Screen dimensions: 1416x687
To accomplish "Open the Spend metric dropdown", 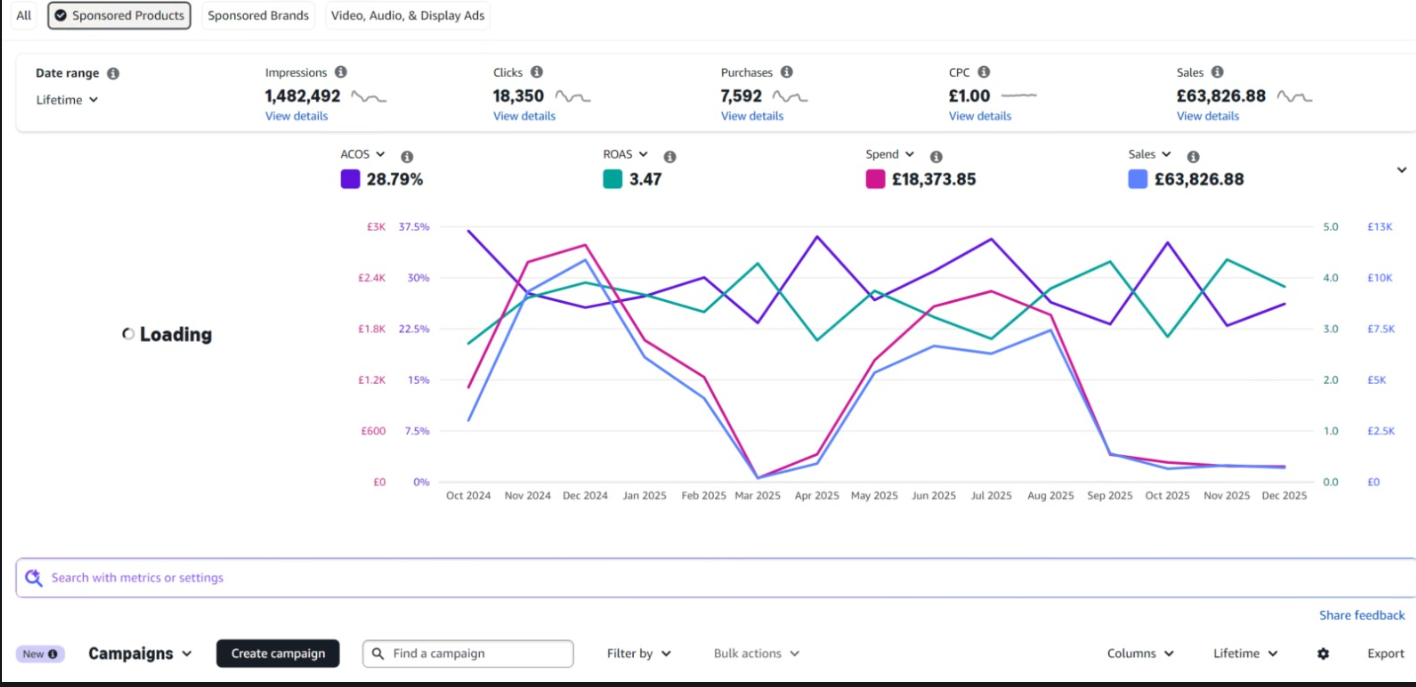I will point(890,154).
